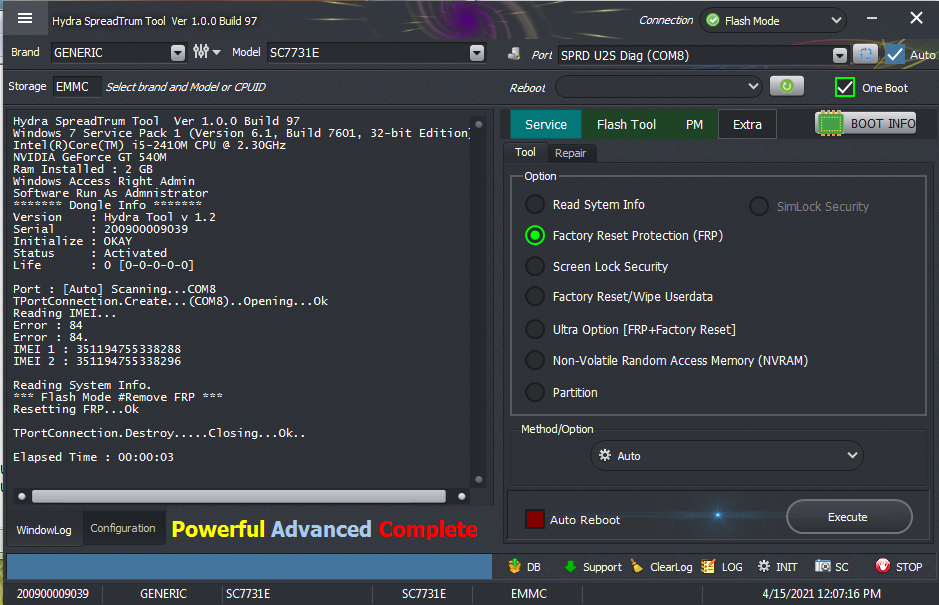Select the Partition option
This screenshot has height=605, width=939.
coord(534,392)
